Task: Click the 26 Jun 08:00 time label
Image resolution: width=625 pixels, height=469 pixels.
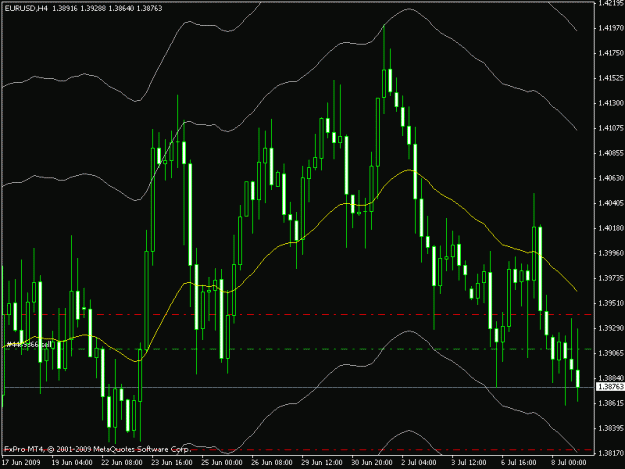Action: tap(272, 463)
